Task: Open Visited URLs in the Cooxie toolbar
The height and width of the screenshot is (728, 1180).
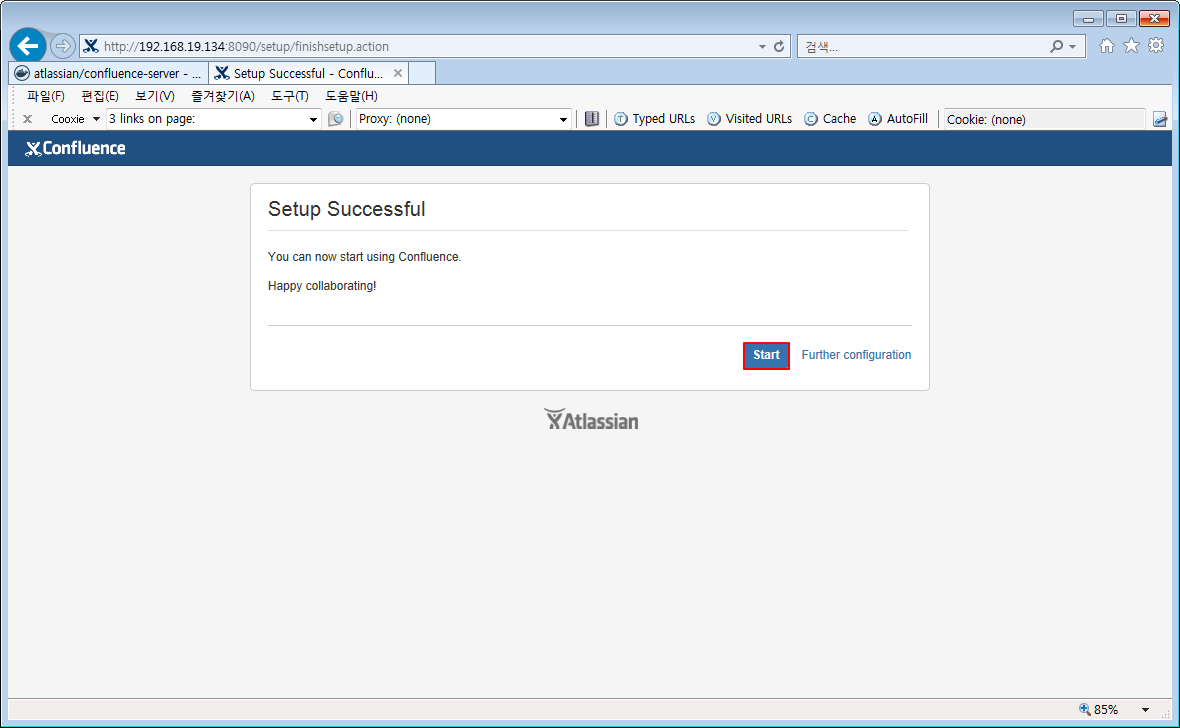Action: click(749, 119)
